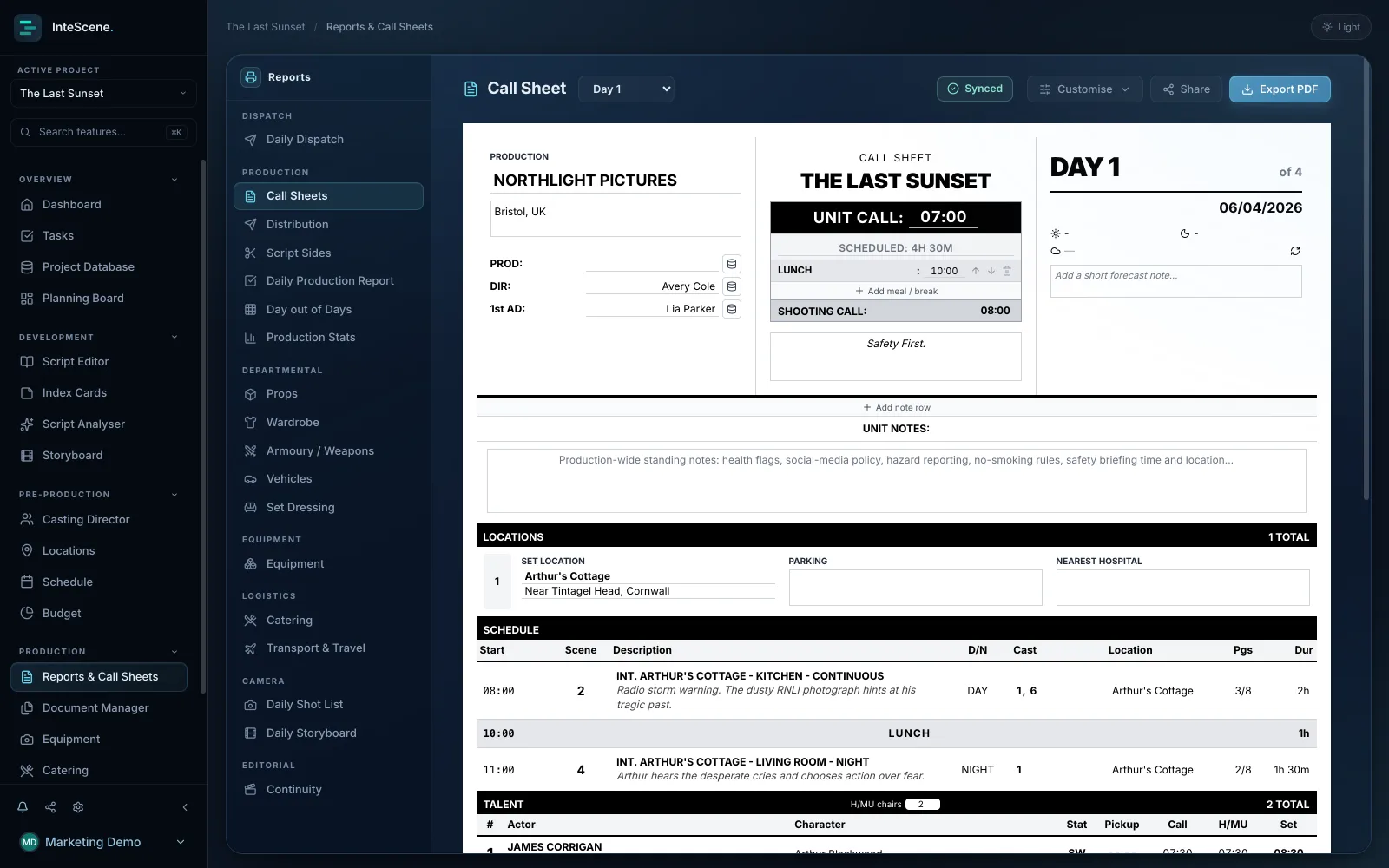
Task: Click the LUNCH time 10:00 field
Action: pyautogui.click(x=944, y=271)
